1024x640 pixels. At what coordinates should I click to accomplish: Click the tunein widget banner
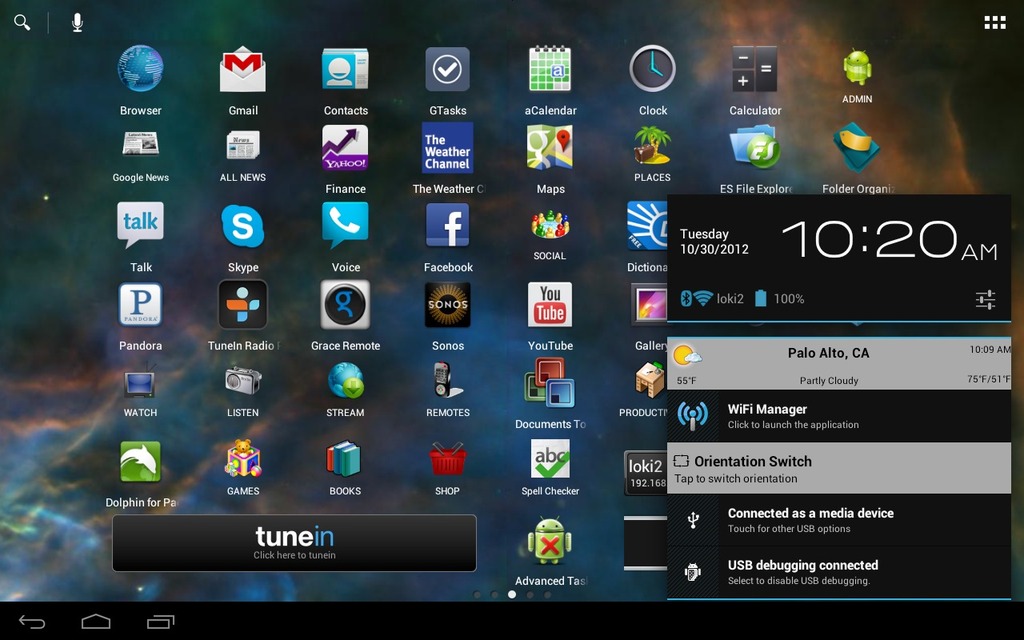click(295, 543)
